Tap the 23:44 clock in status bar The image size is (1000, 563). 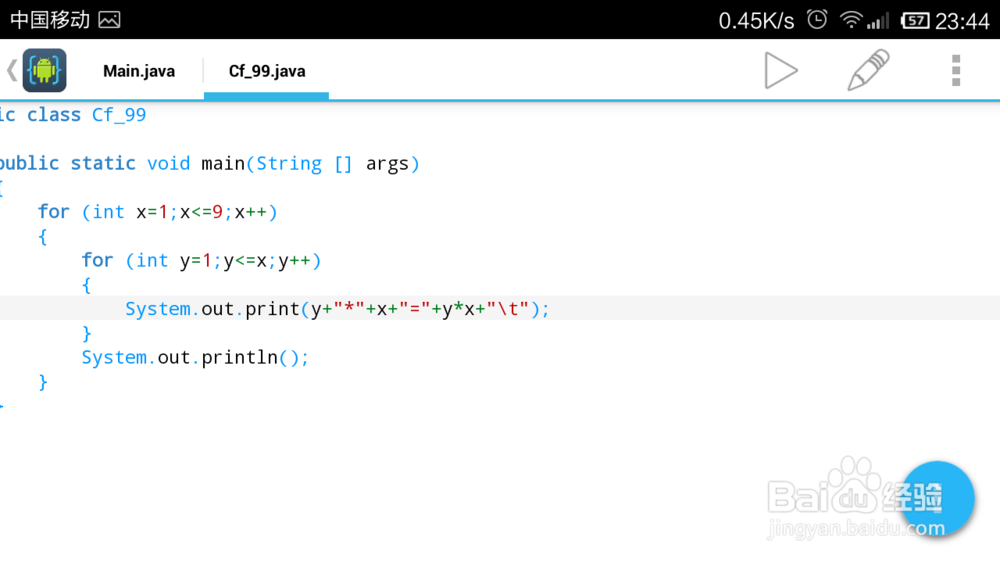[x=962, y=20]
